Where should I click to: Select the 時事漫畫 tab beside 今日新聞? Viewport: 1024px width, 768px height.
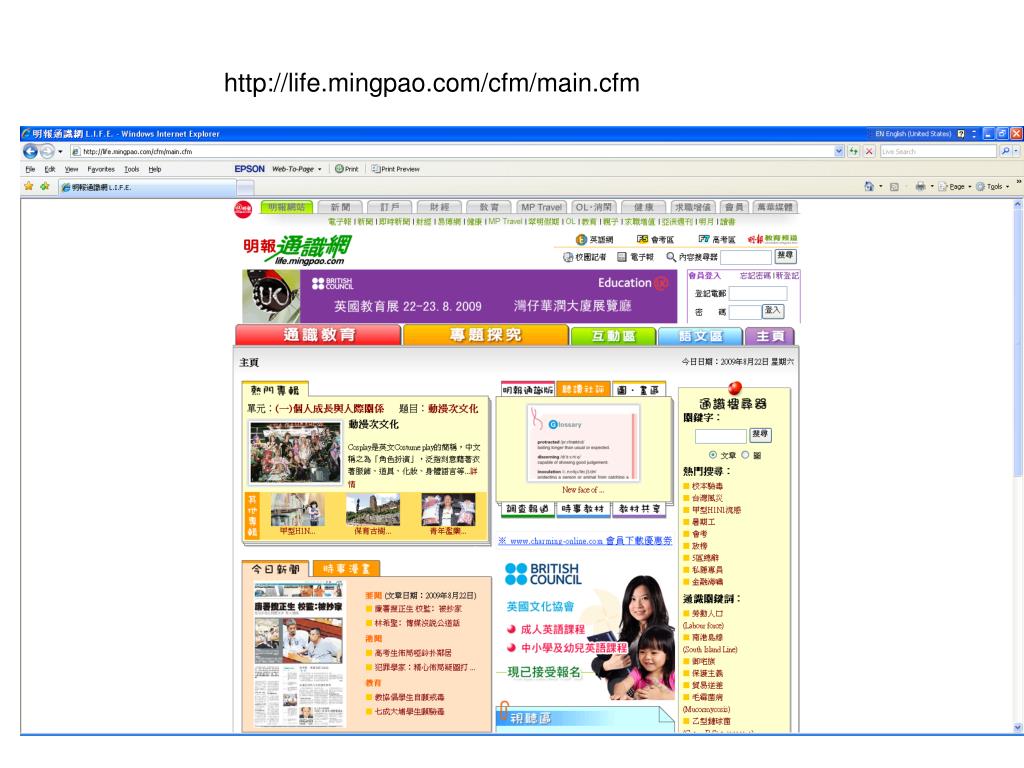[x=346, y=569]
